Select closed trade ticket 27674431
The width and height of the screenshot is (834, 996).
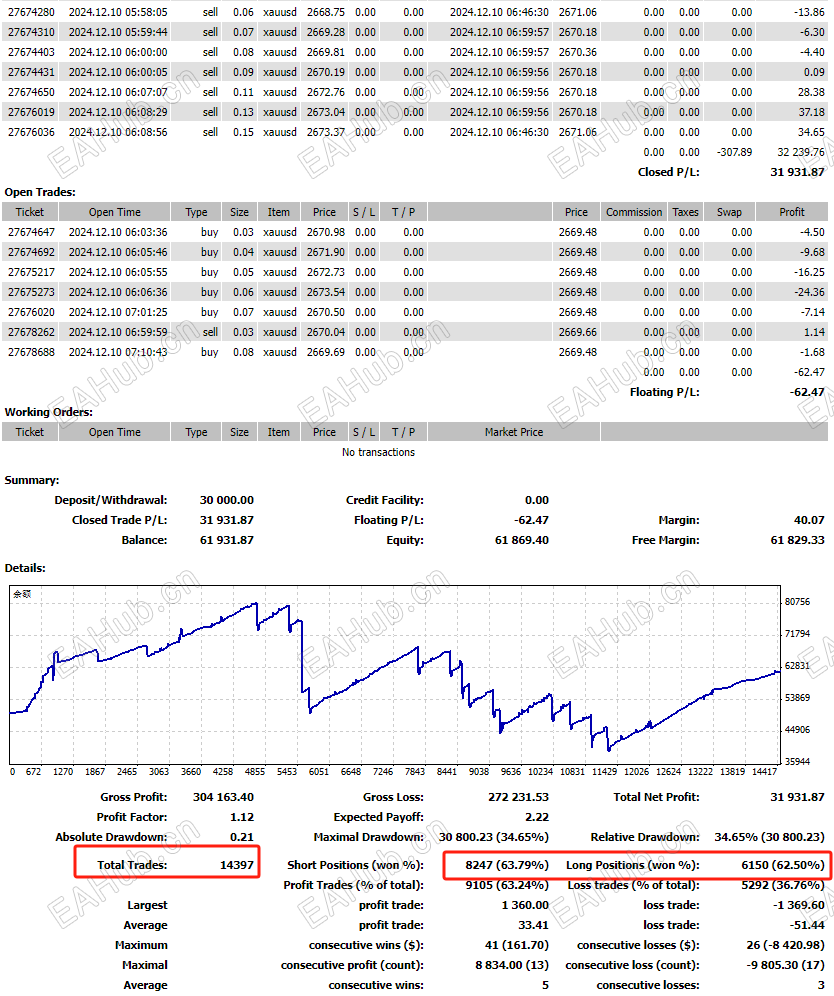[x=31, y=72]
